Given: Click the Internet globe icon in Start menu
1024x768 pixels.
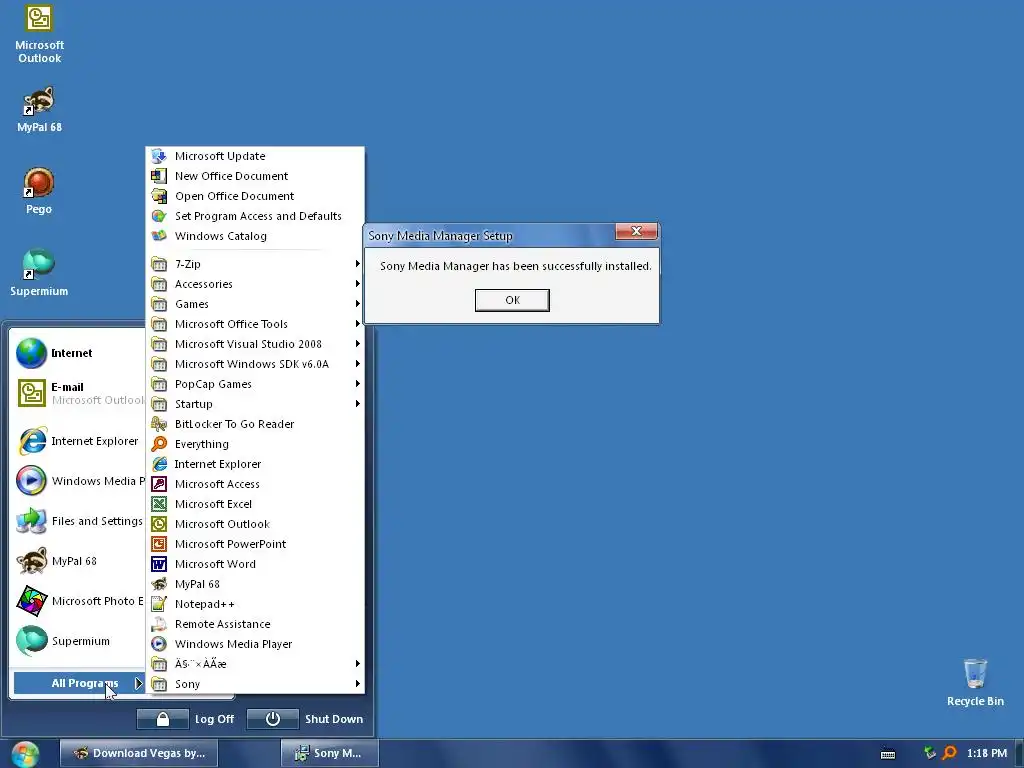Looking at the screenshot, I should (31, 353).
